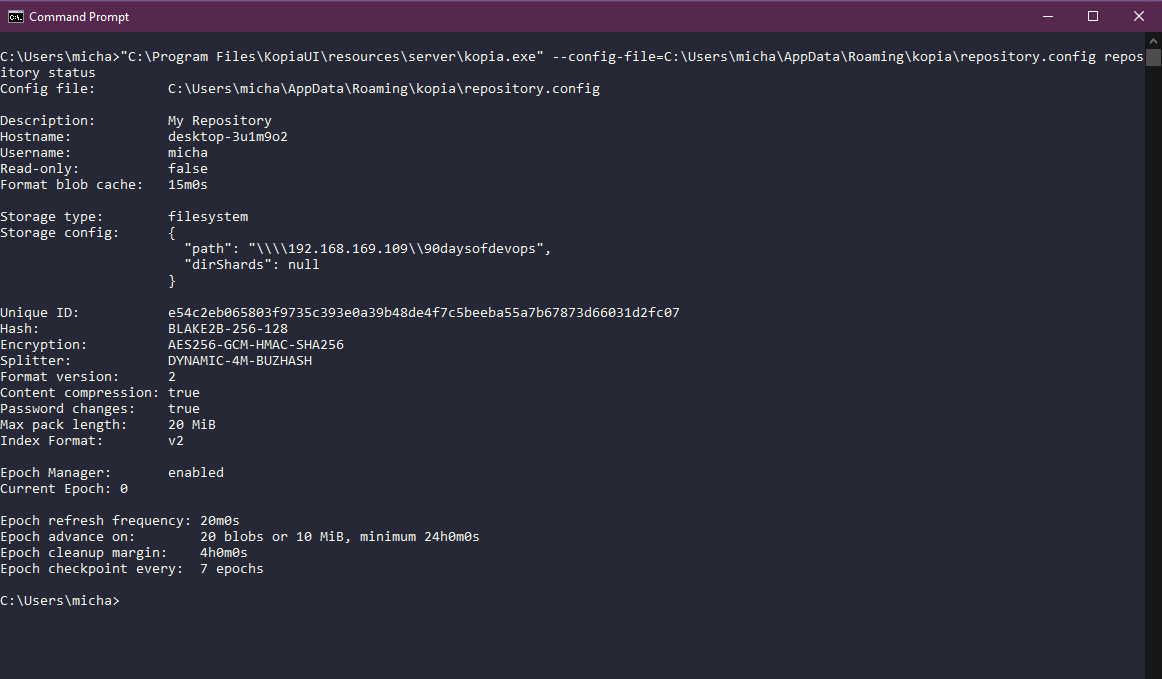Close the Command Prompt window
Image resolution: width=1162 pixels, height=679 pixels.
1139,16
